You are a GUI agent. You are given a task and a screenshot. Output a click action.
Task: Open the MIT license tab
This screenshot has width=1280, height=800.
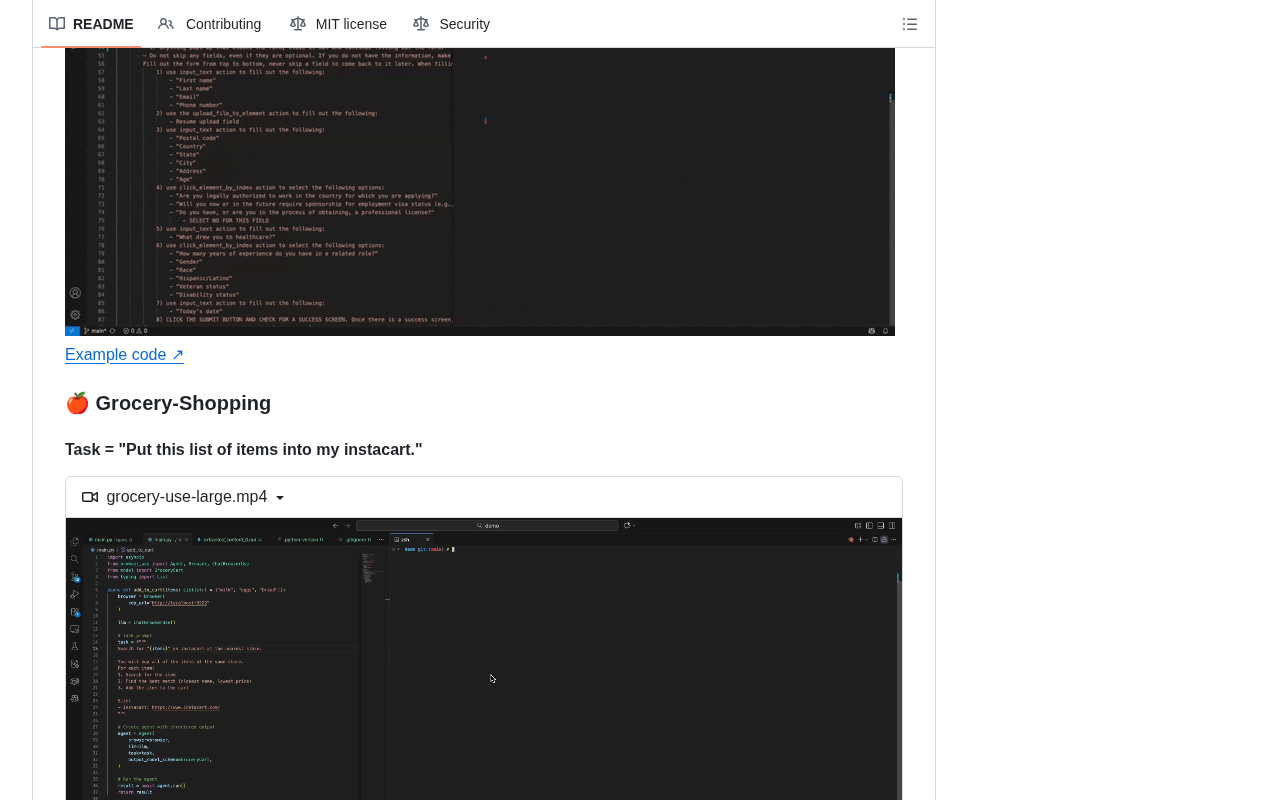tap(338, 24)
